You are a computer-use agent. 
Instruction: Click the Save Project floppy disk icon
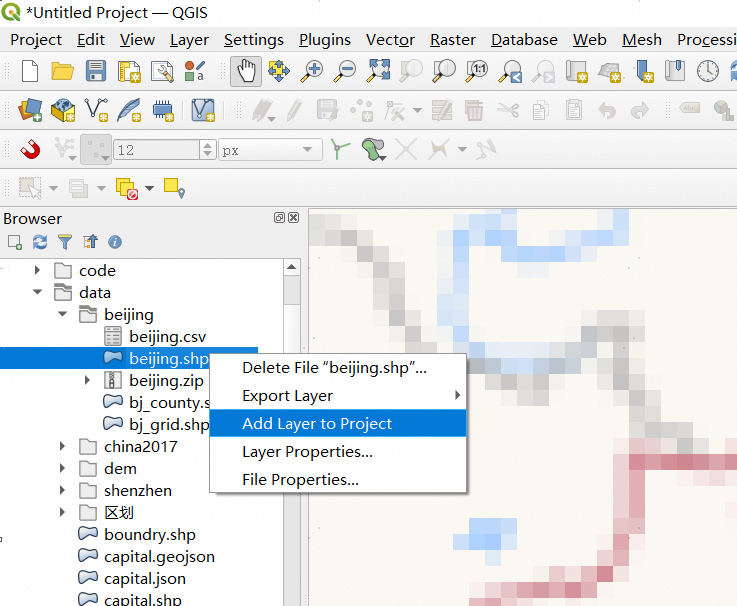pyautogui.click(x=96, y=71)
